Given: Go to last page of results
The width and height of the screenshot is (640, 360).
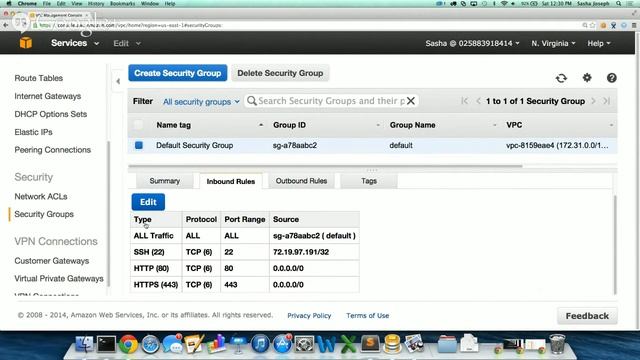Looking at the screenshot, I should click(607, 101).
